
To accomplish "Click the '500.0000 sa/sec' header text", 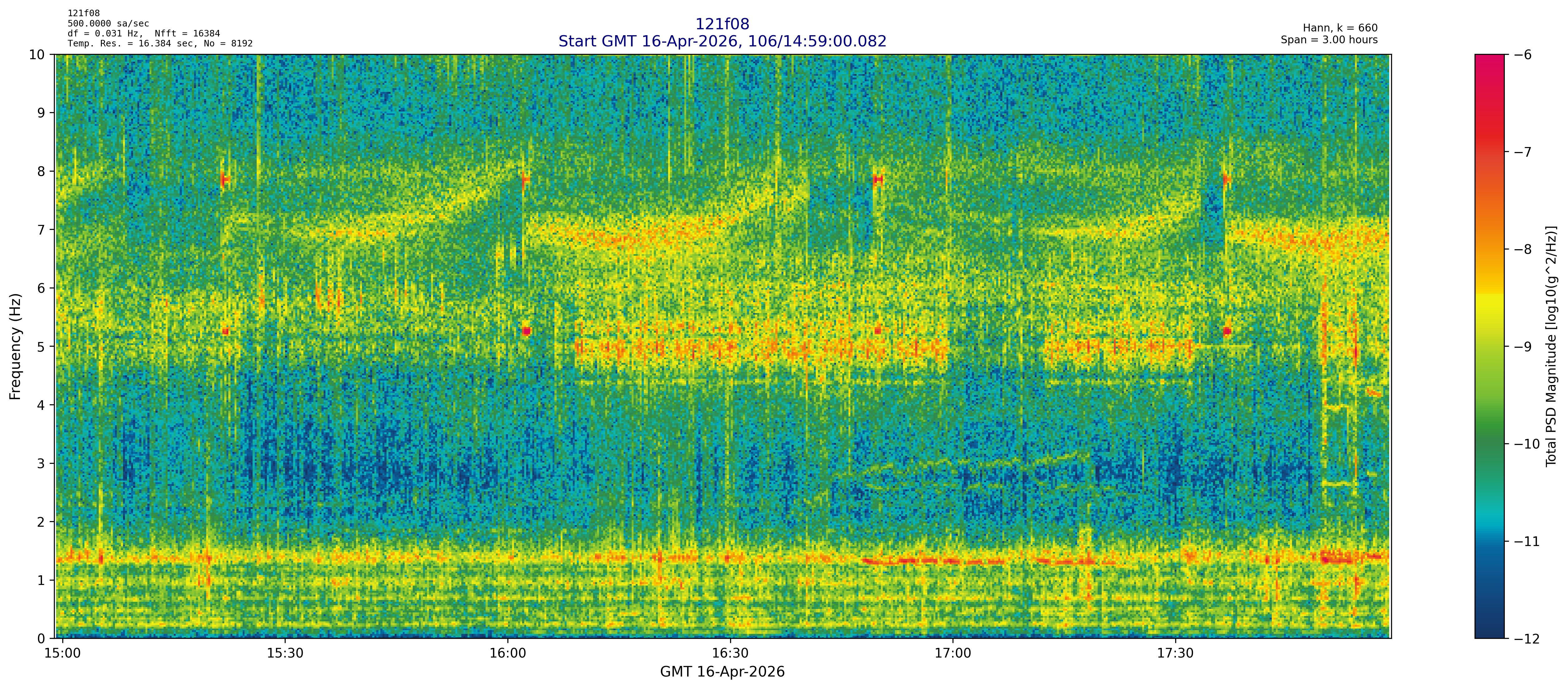I will coord(108,24).
